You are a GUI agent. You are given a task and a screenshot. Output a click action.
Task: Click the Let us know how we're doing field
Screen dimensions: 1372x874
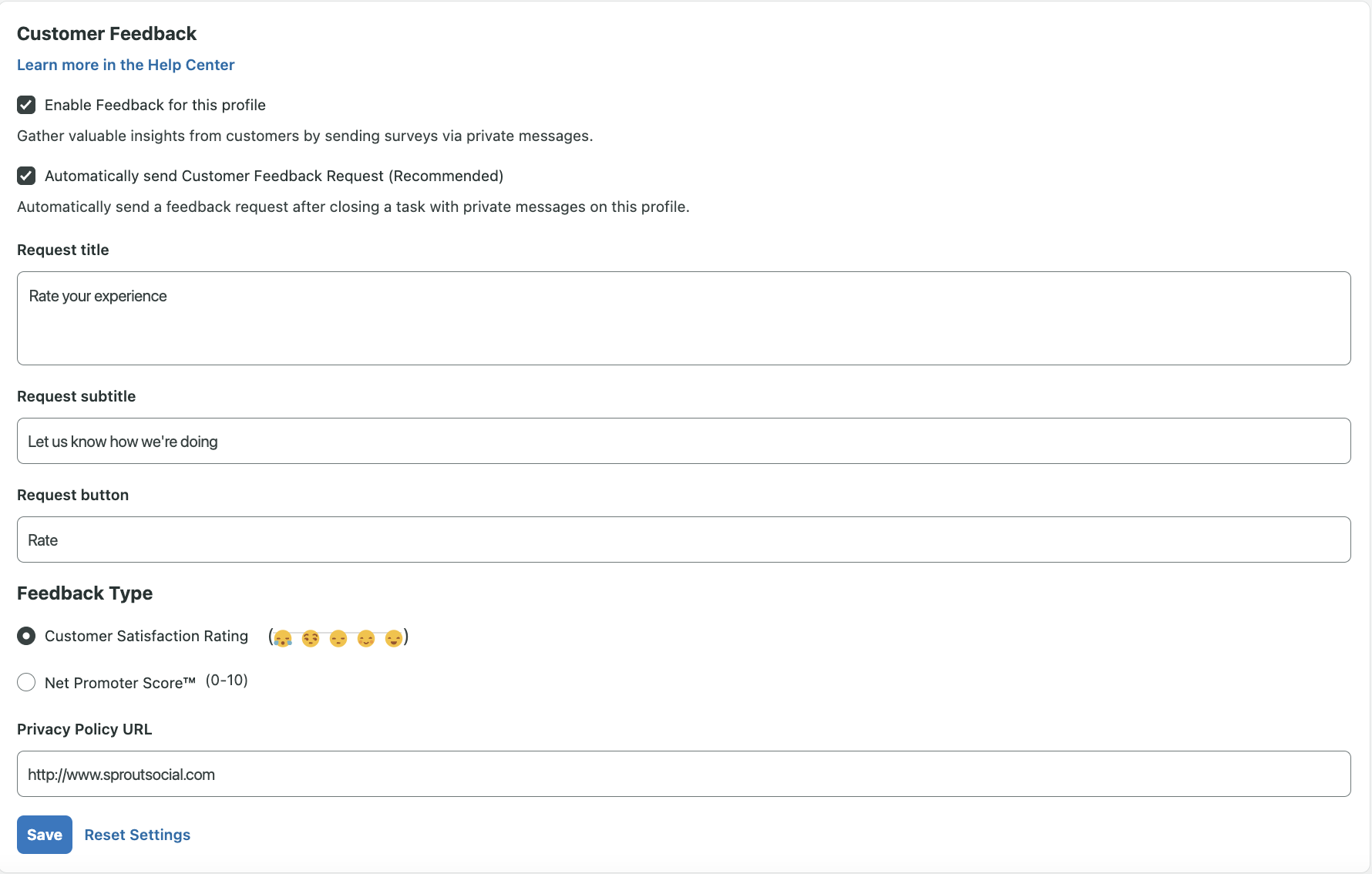pos(684,441)
